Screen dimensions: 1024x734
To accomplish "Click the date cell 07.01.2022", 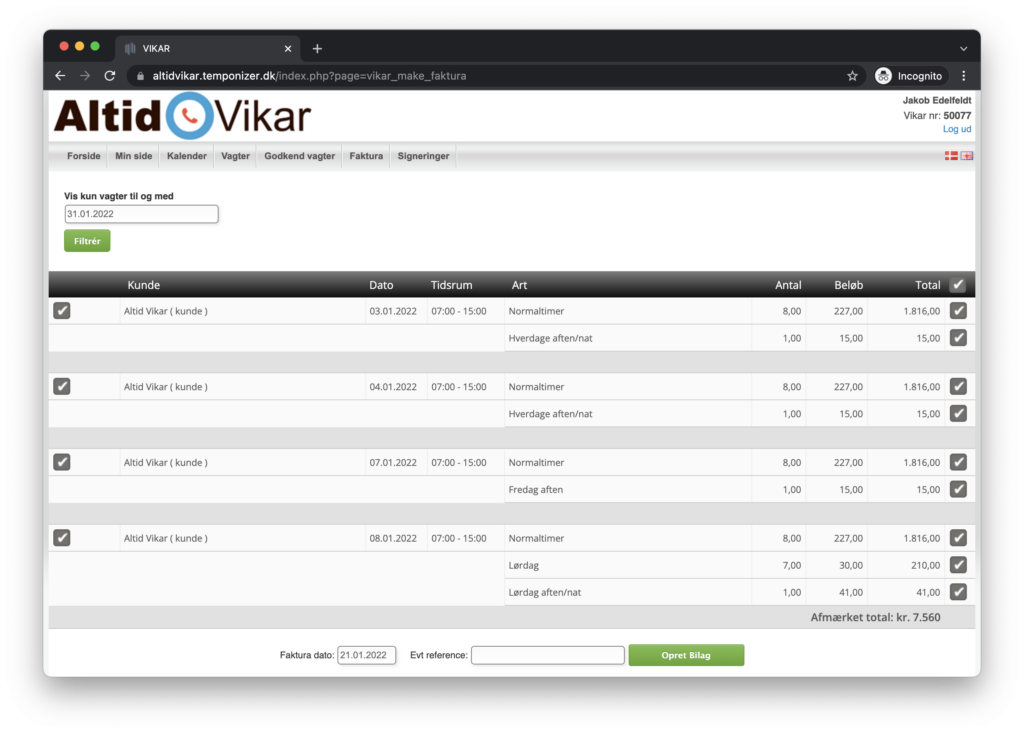I will (x=393, y=463).
